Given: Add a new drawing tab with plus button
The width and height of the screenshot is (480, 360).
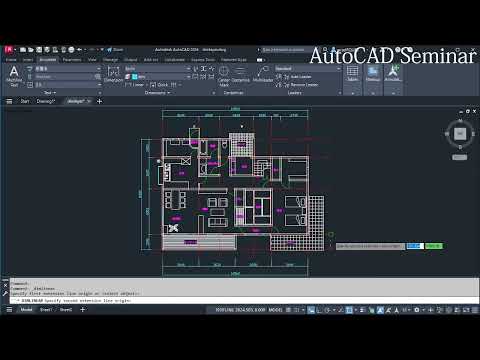Looking at the screenshot, I should click(99, 101).
